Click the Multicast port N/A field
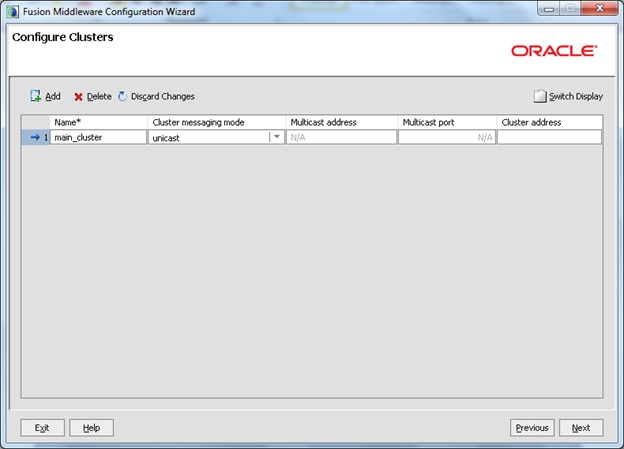The image size is (624, 449). click(447, 137)
